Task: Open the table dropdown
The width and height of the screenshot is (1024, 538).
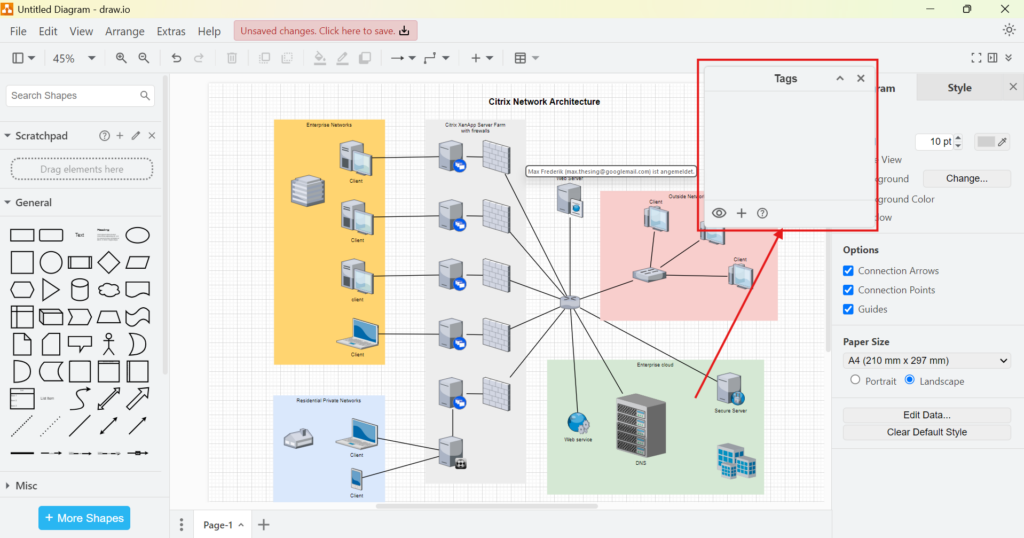Action: [x=526, y=58]
